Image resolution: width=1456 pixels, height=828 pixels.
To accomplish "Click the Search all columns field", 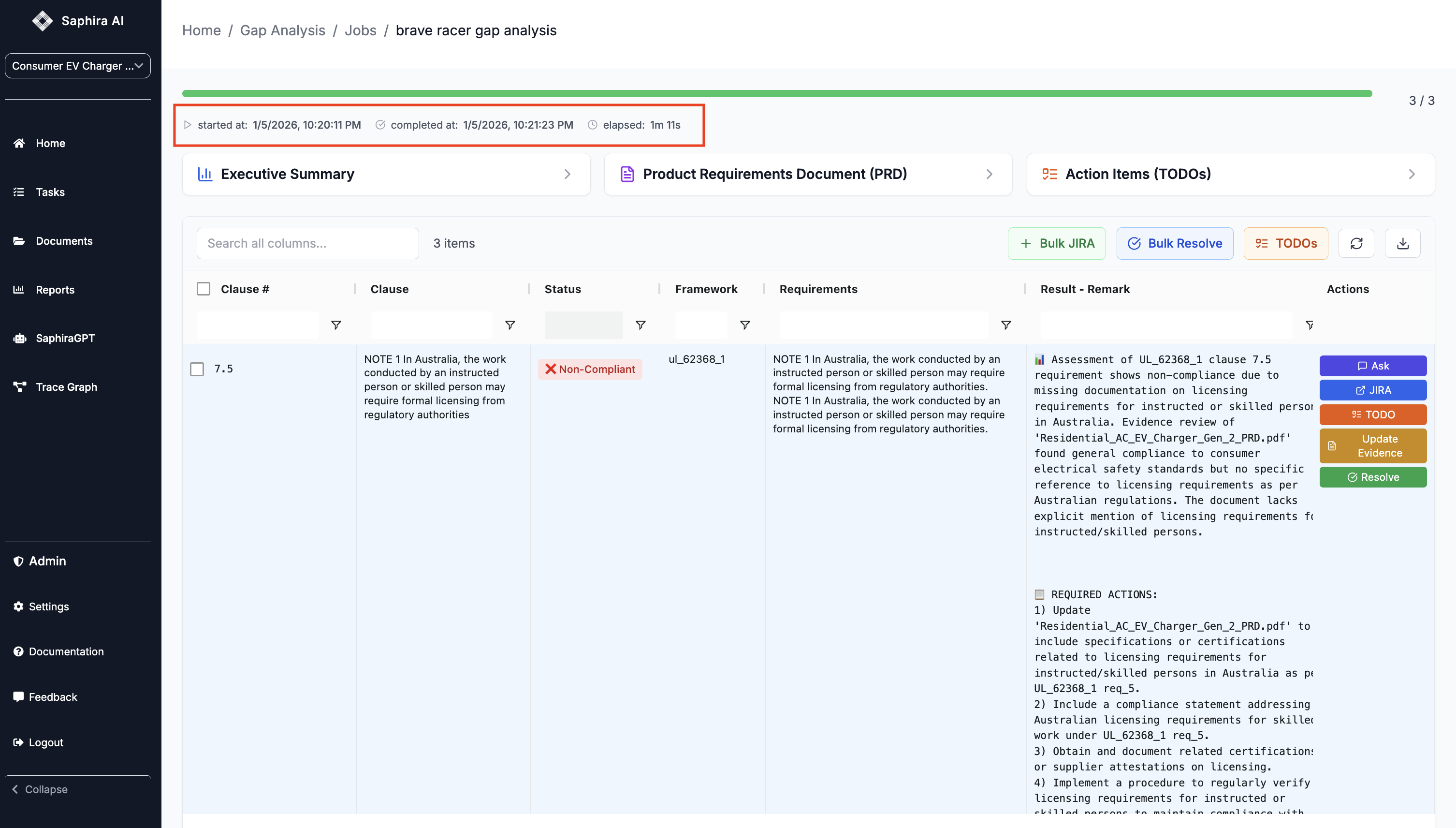I will click(307, 243).
